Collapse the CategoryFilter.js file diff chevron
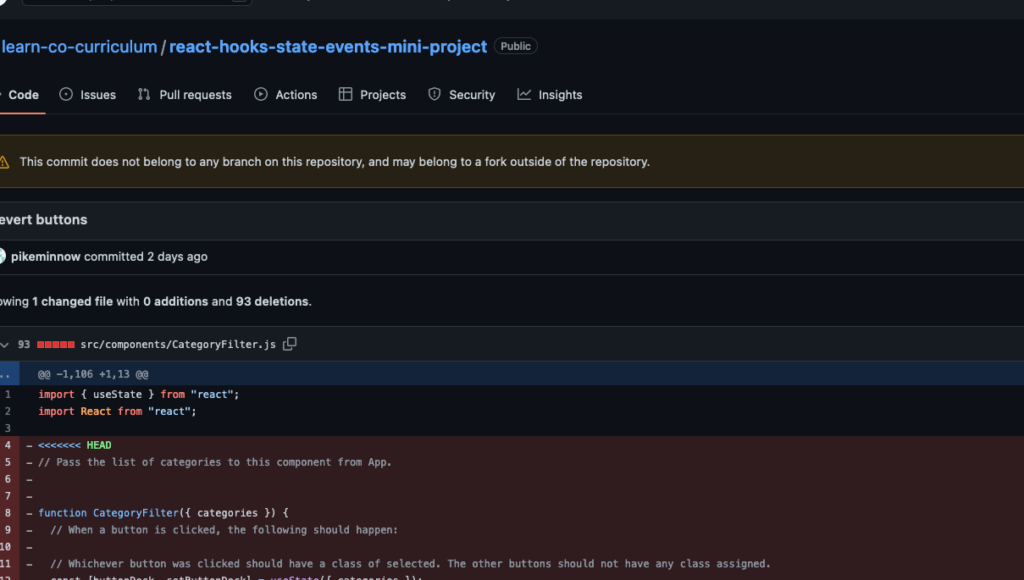Screen dimensions: 1024x580 [x=5, y=344]
